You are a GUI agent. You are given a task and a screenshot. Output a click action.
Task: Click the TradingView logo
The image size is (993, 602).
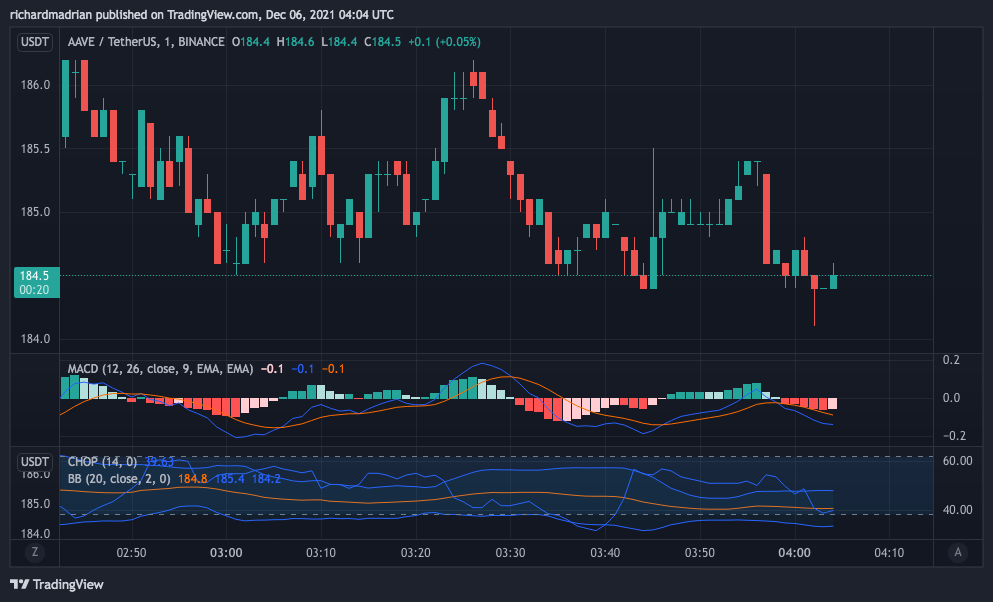click(56, 584)
